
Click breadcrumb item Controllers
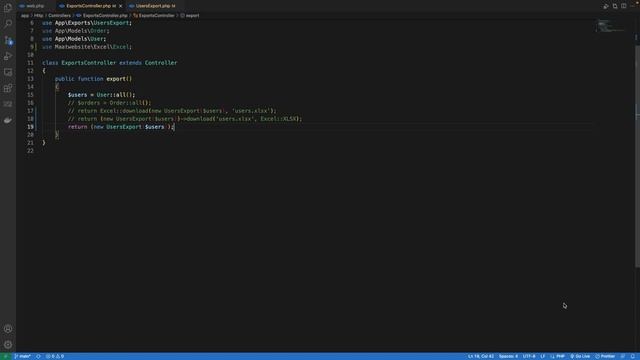click(x=59, y=16)
